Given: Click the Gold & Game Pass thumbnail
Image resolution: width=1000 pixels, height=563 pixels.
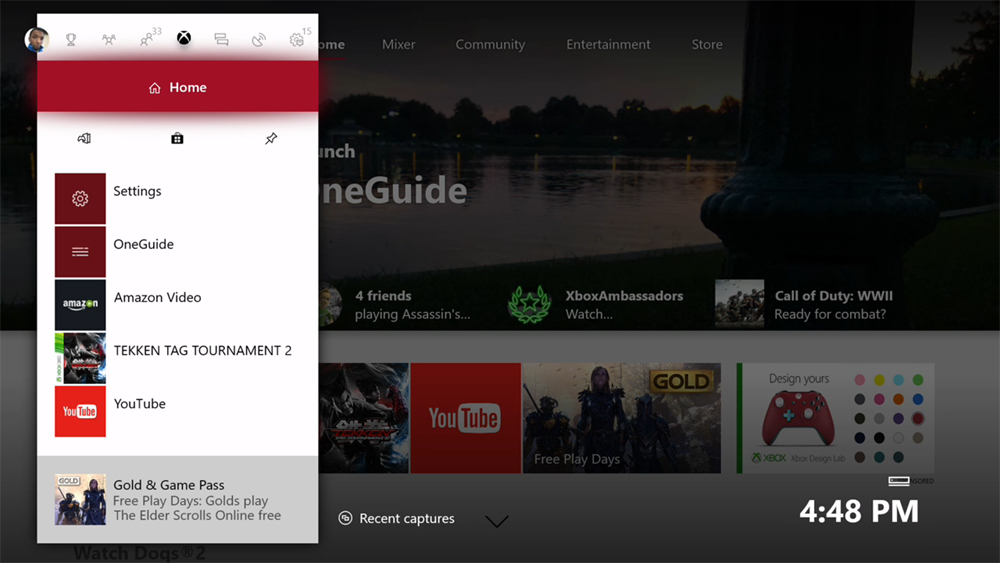Looking at the screenshot, I should pyautogui.click(x=80, y=499).
